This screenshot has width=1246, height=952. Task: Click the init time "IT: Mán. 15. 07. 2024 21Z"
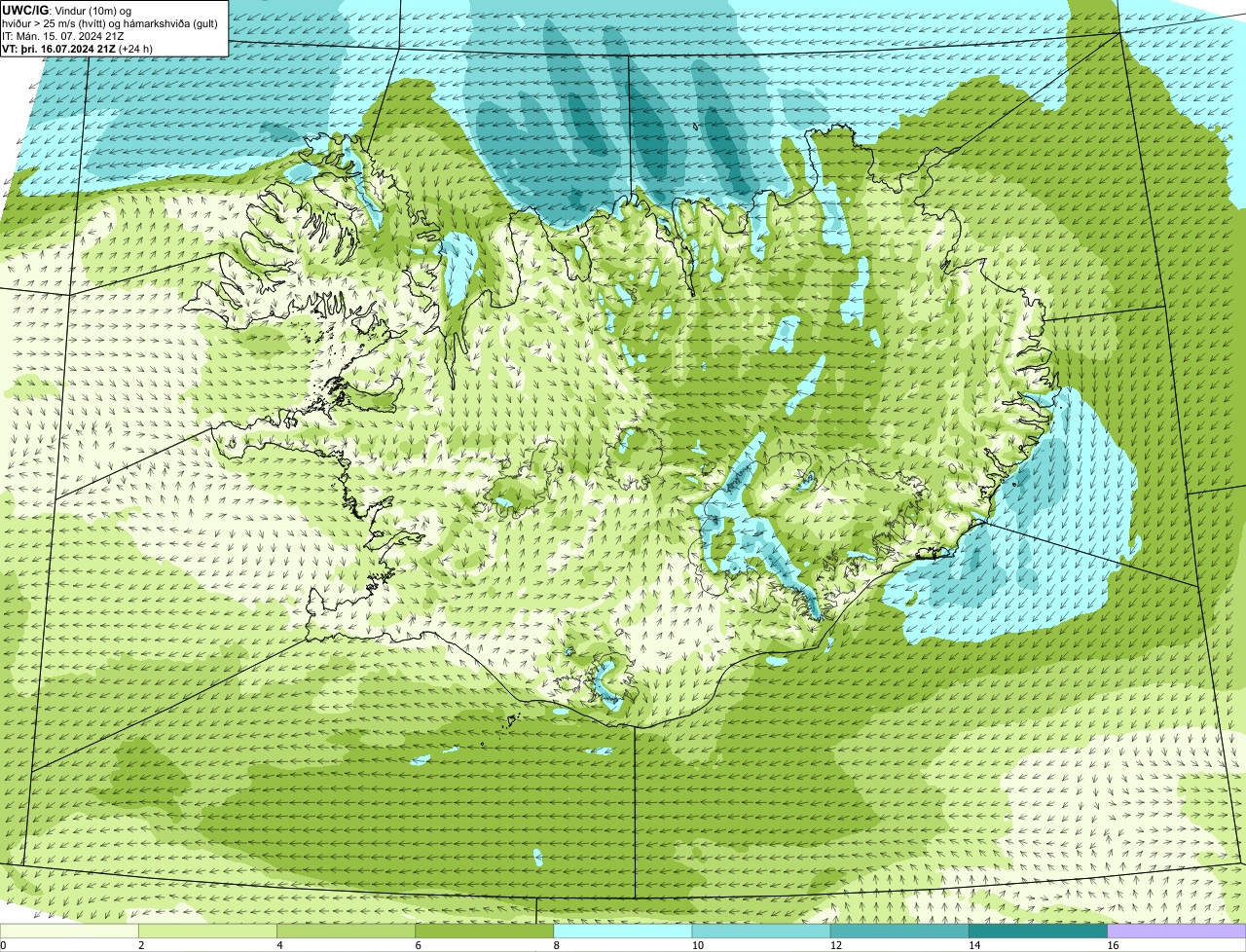tap(65, 35)
